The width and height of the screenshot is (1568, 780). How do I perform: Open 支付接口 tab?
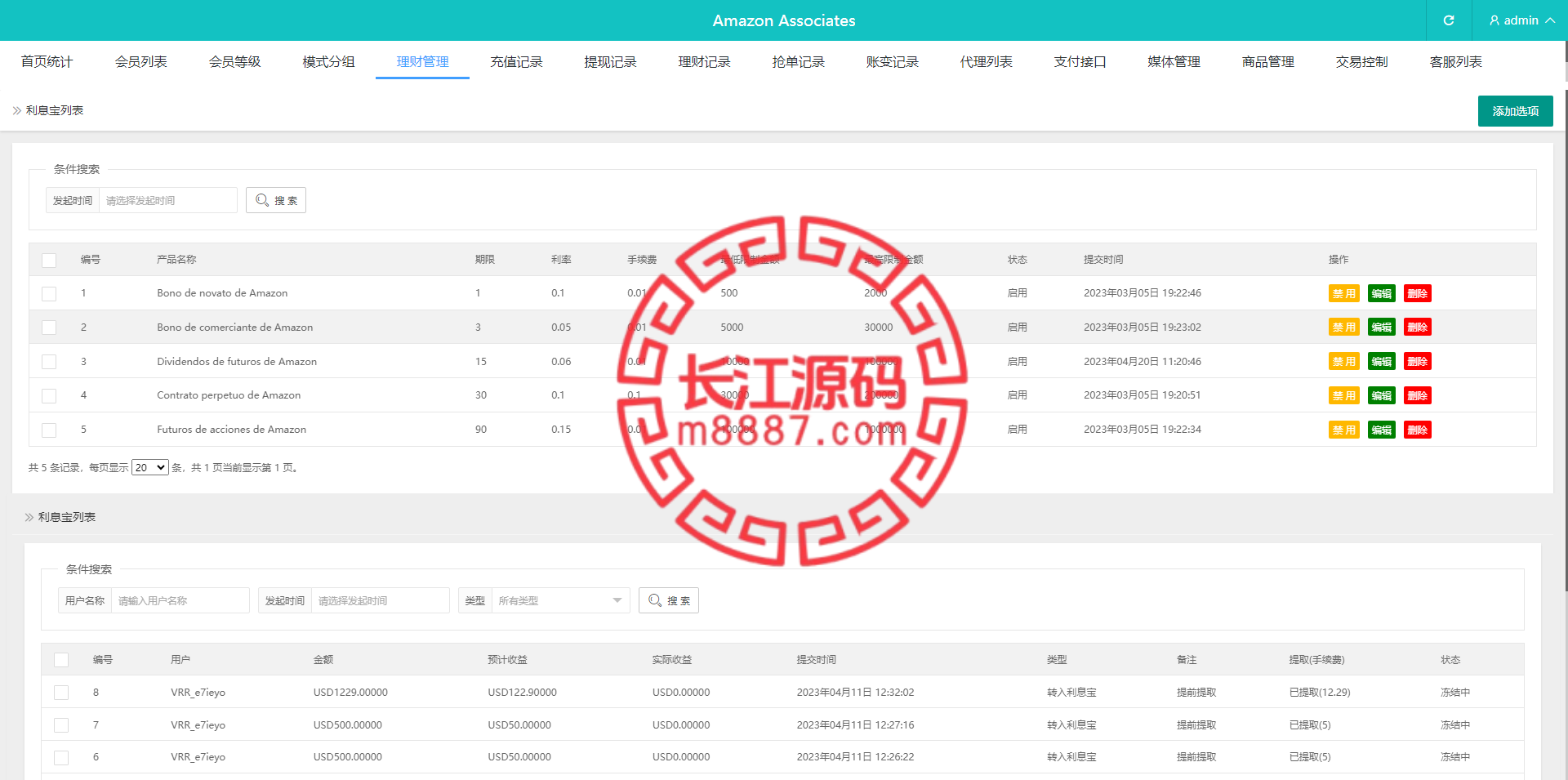tap(1080, 61)
